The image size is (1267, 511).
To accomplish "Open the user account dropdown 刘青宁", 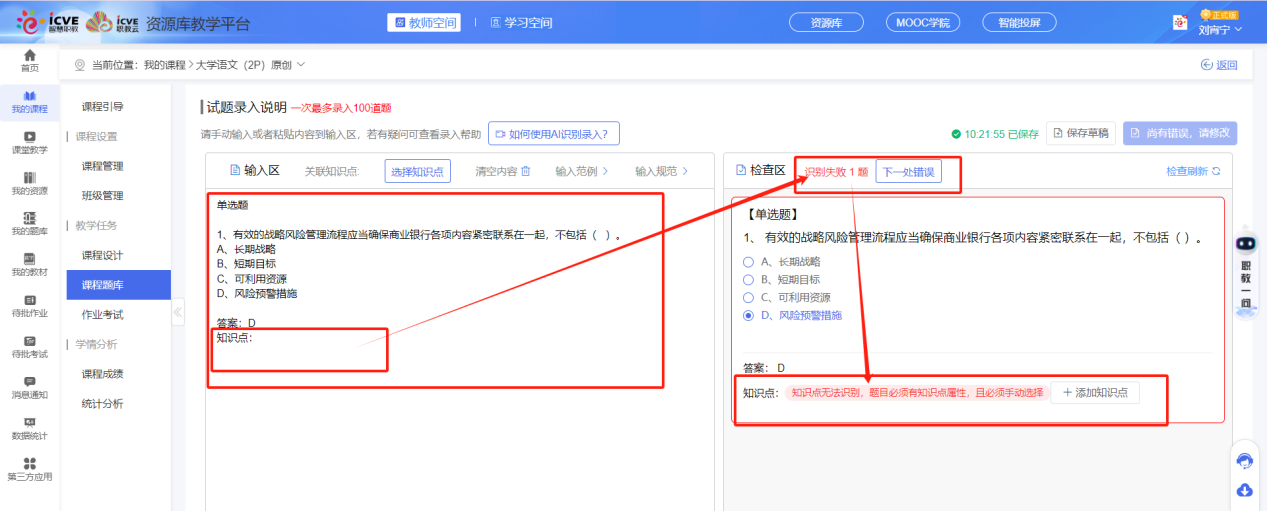I will pos(1220,29).
